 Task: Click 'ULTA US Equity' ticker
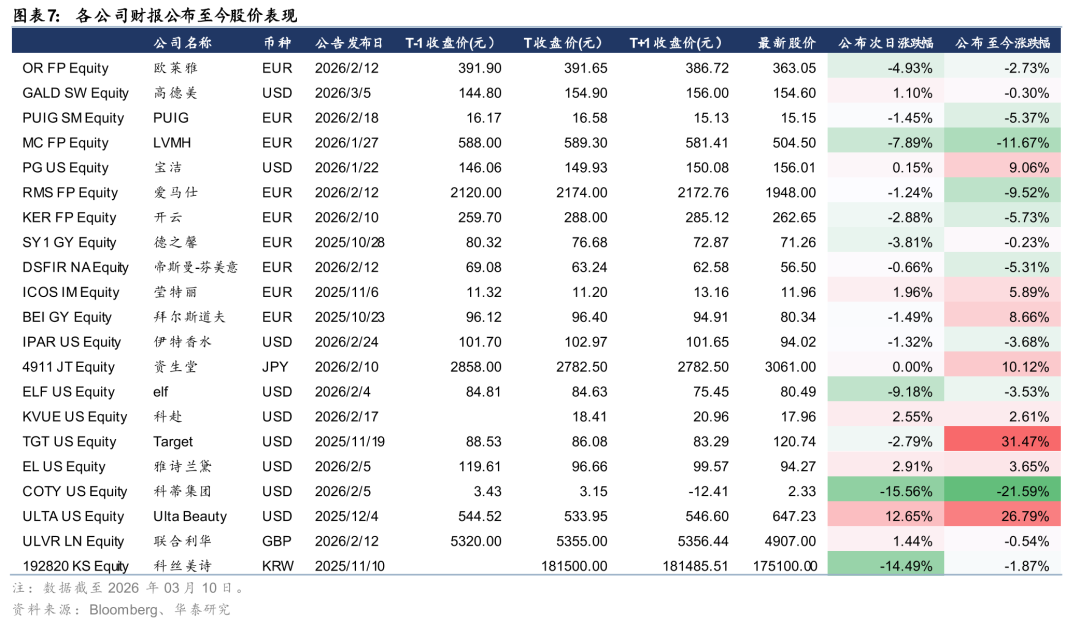pyautogui.click(x=73, y=516)
